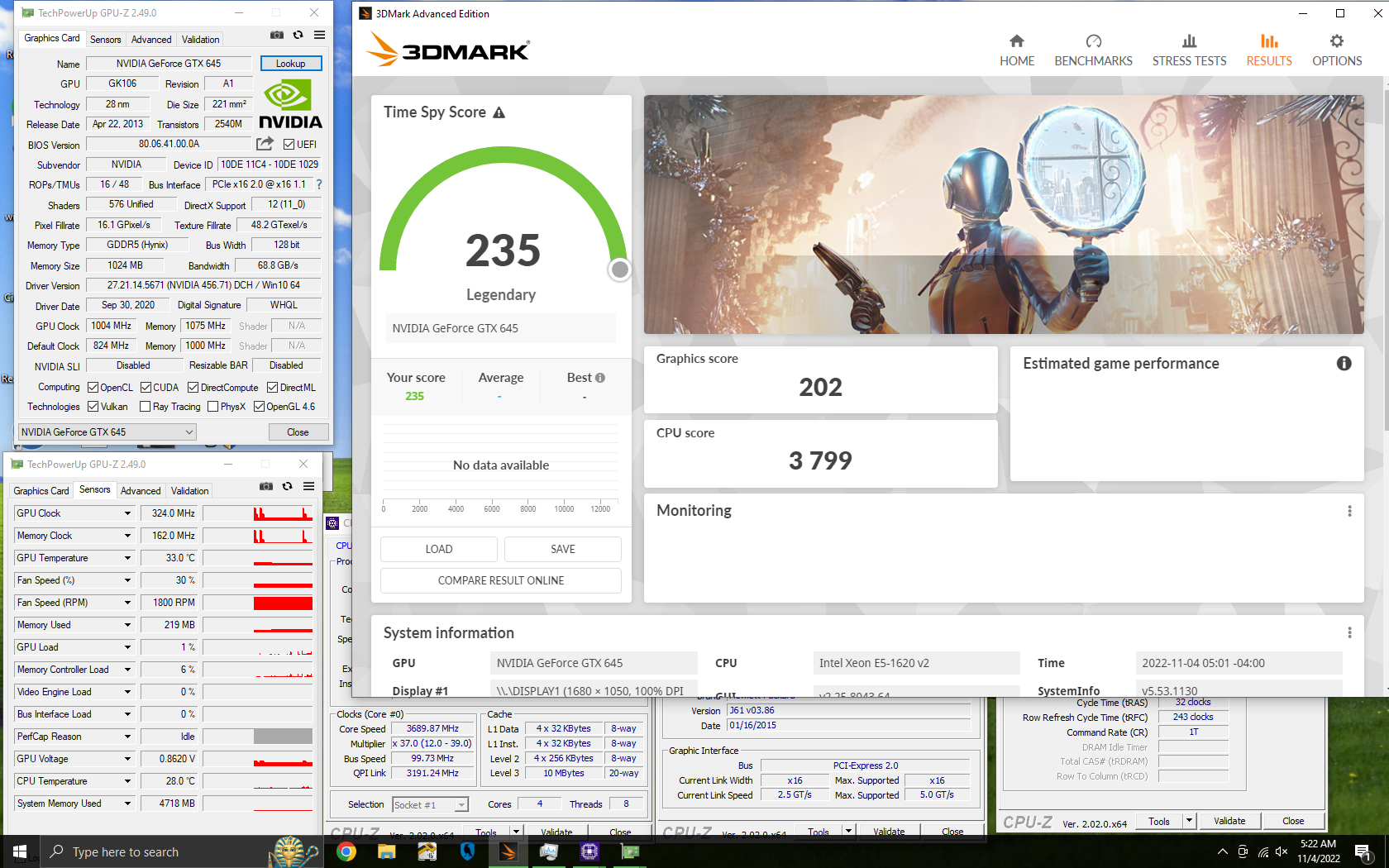Open the RESULTS section in 3DMark

tap(1269, 50)
